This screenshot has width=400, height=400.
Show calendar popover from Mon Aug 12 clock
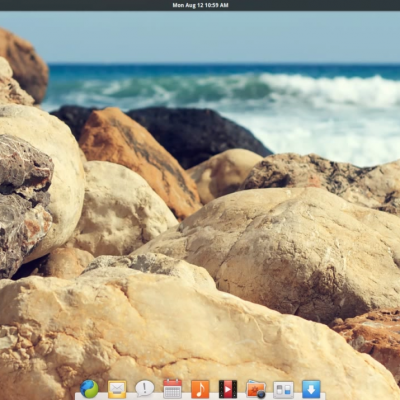[200, 5]
